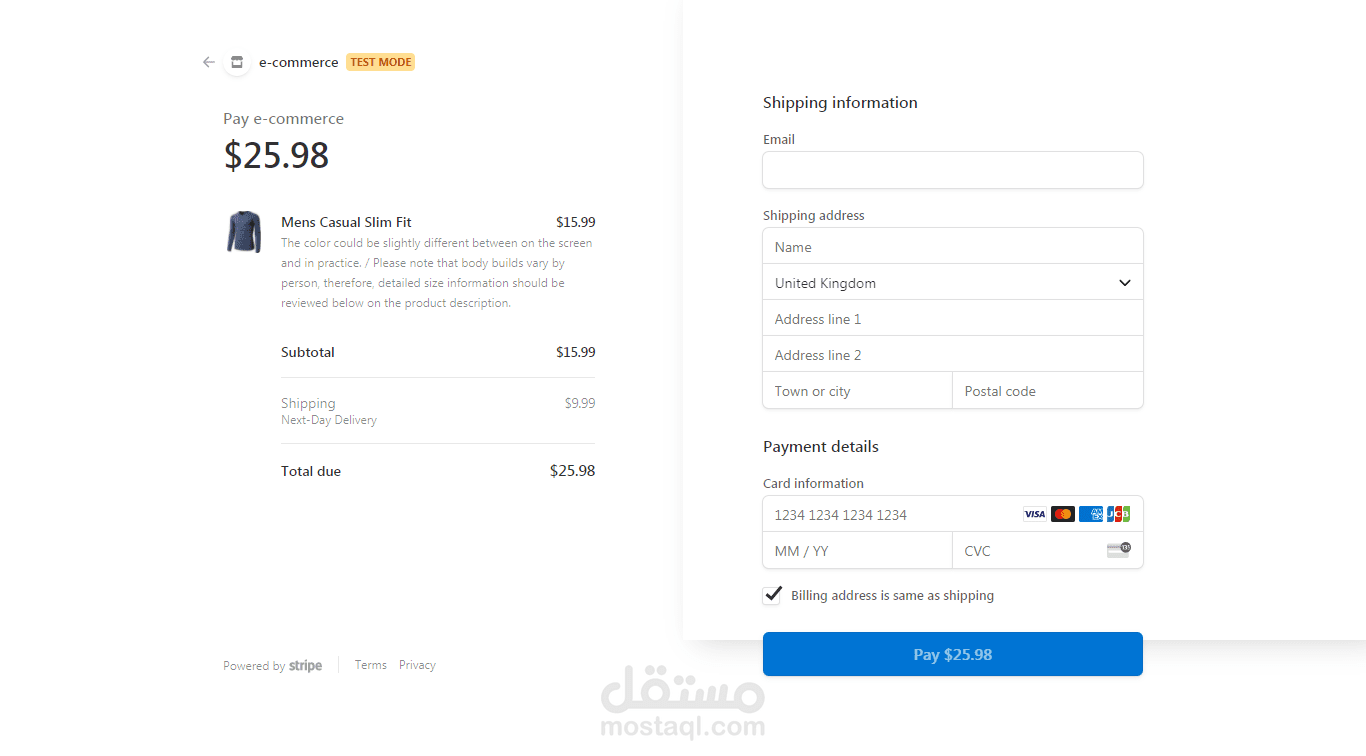This screenshot has height=756, width=1366.
Task: Click the American Express icon
Action: (x=1091, y=514)
